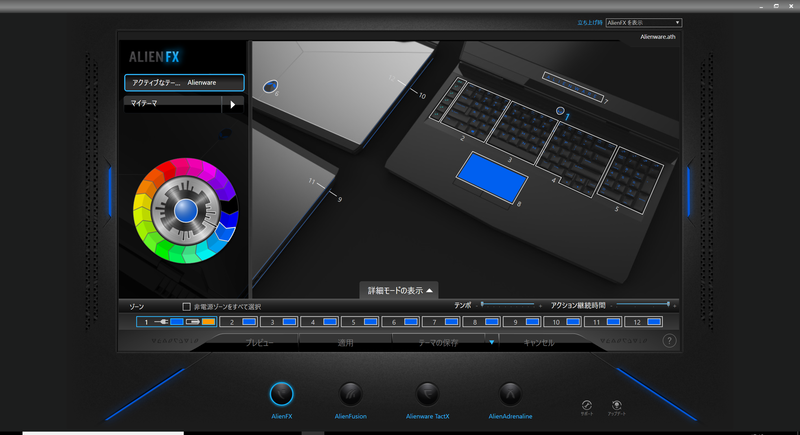Open the サポート support icon
Screen dimensions: 800x435
coord(587,405)
